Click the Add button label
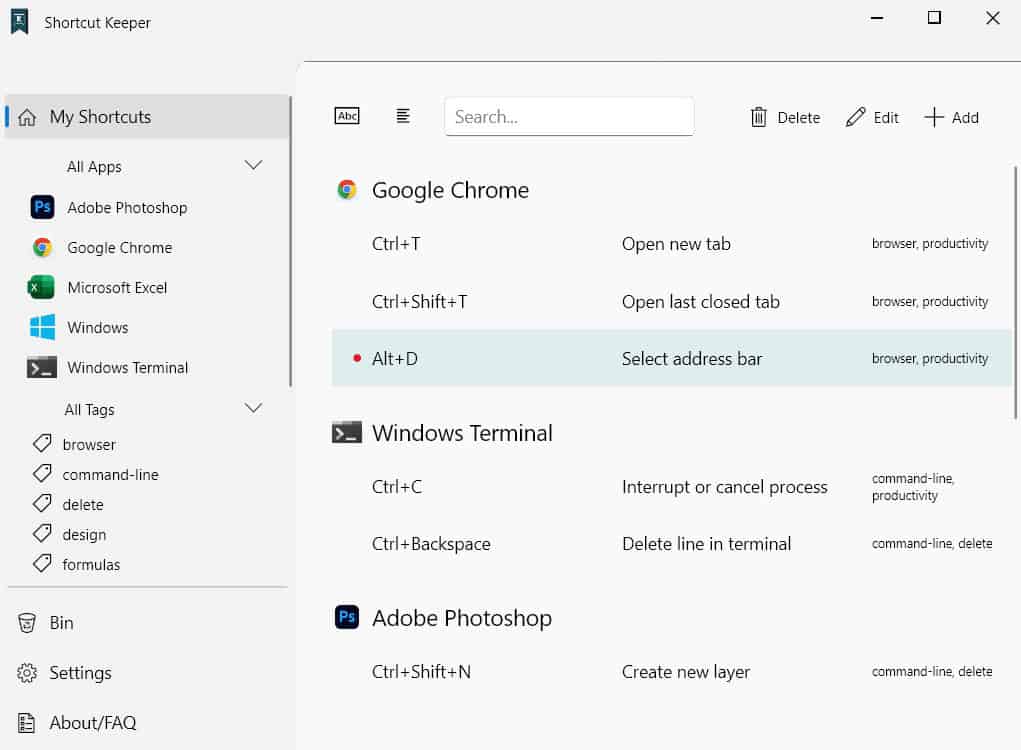 pos(966,118)
